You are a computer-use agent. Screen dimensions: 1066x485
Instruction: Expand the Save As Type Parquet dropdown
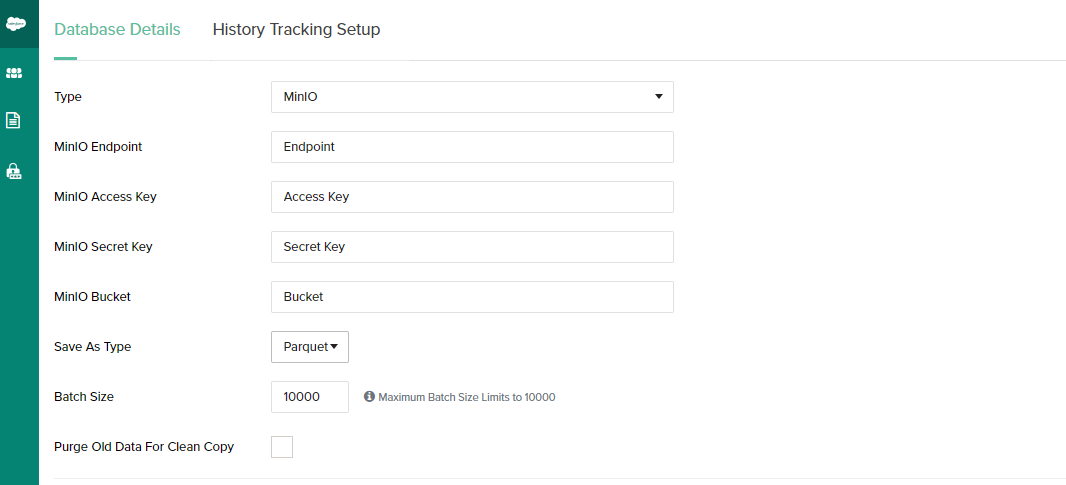(x=310, y=347)
